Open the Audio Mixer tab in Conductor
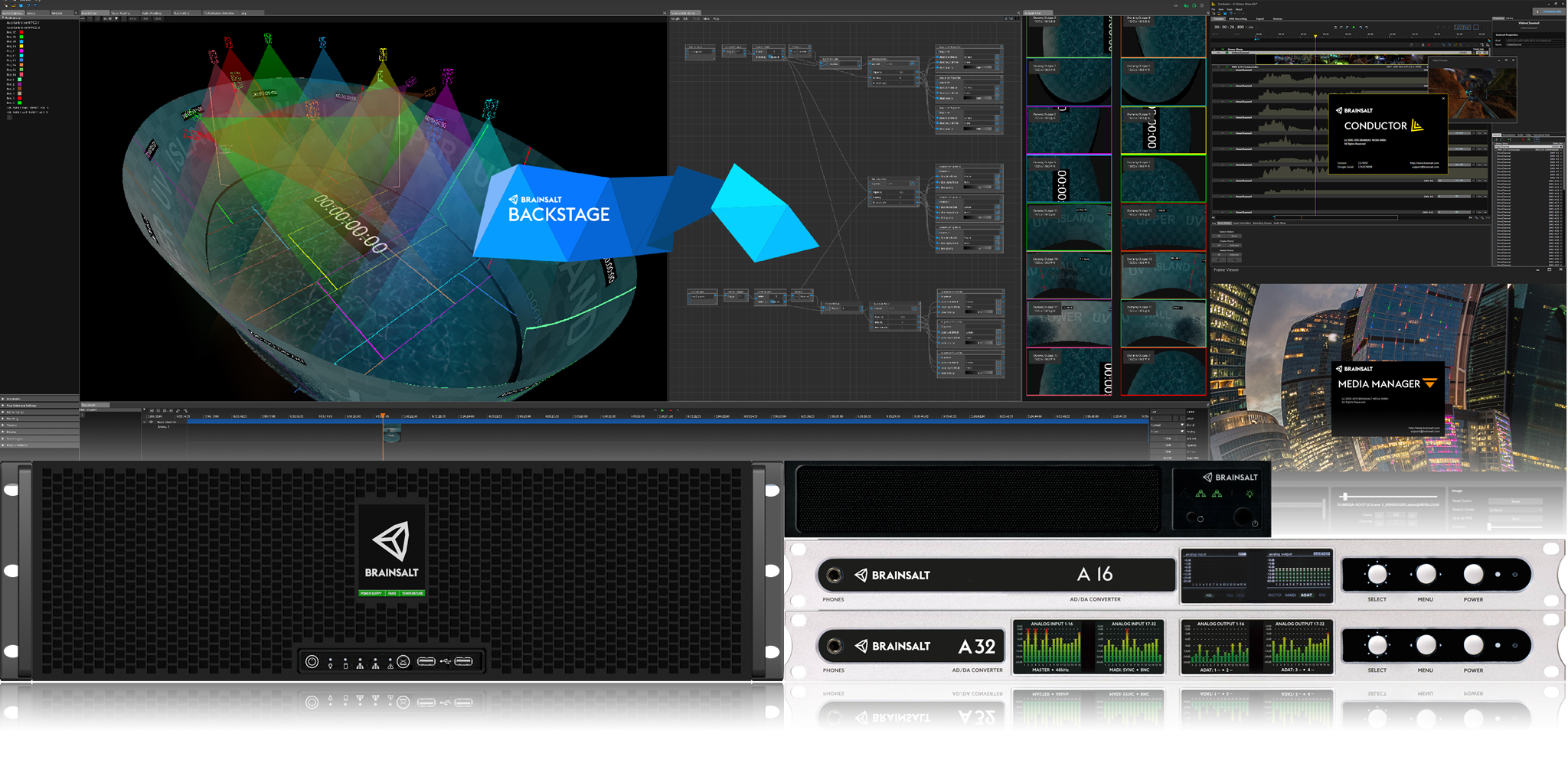Viewport: 1568px width, 763px height. (x=1279, y=223)
